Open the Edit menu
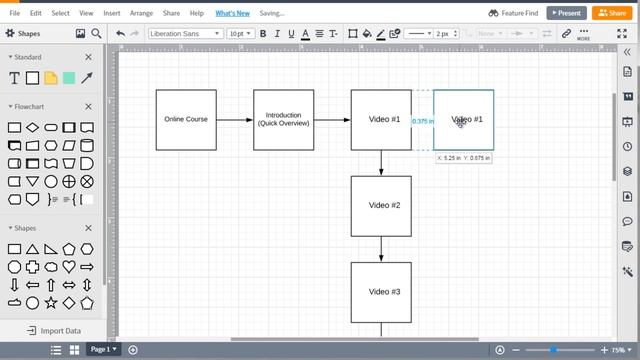Image resolution: width=640 pixels, height=360 pixels. (x=36, y=13)
